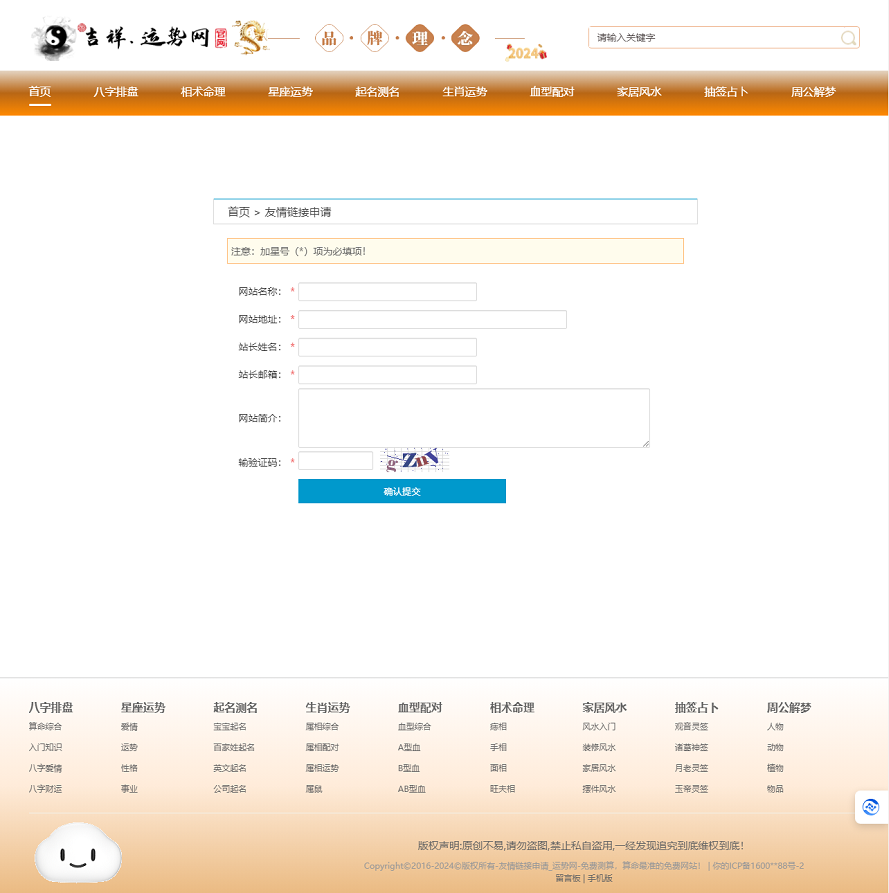889x893 pixels.
Task: Open the 爱情 footer link
Action: click(129, 727)
